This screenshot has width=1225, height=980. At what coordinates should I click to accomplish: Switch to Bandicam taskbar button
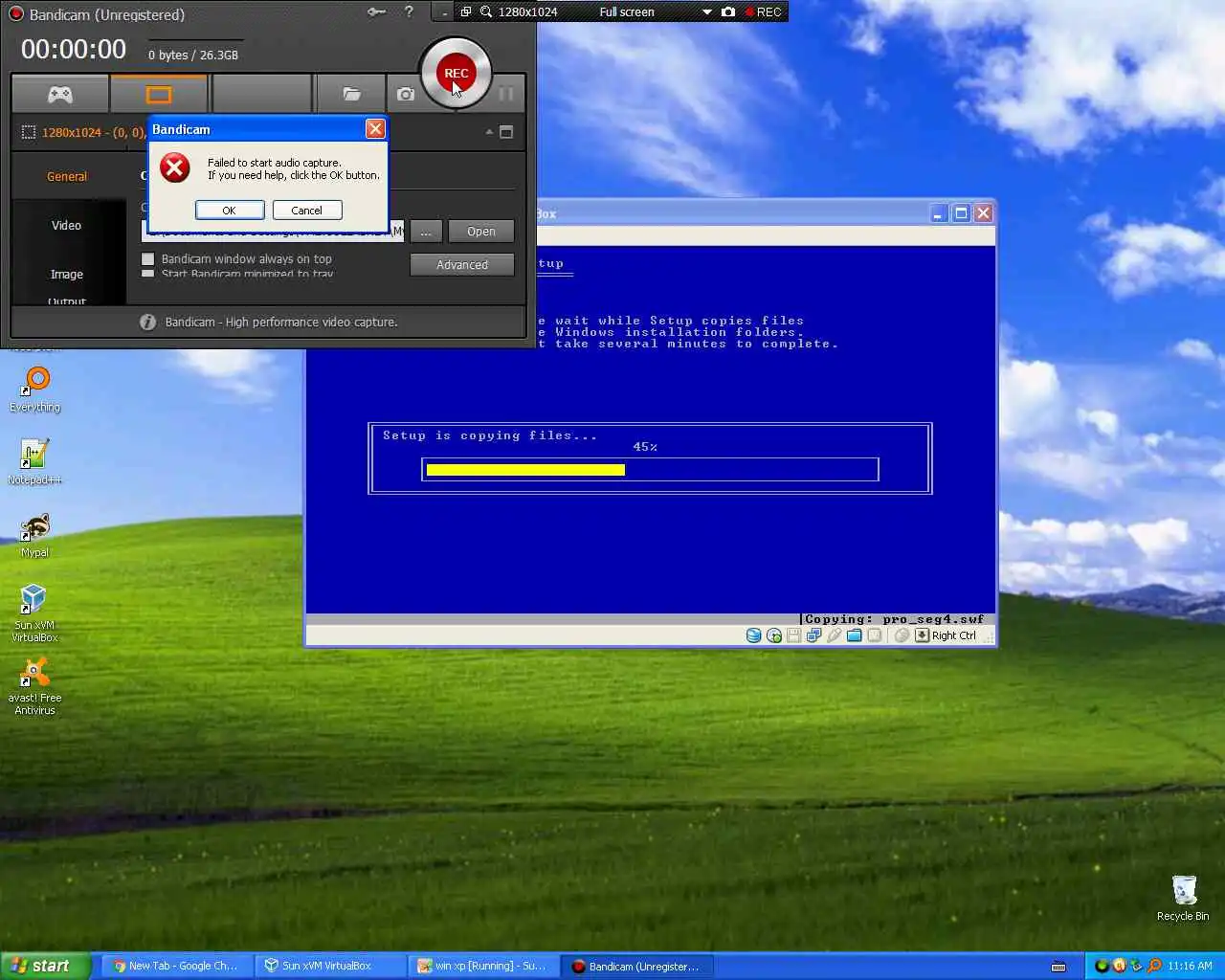[x=636, y=966]
